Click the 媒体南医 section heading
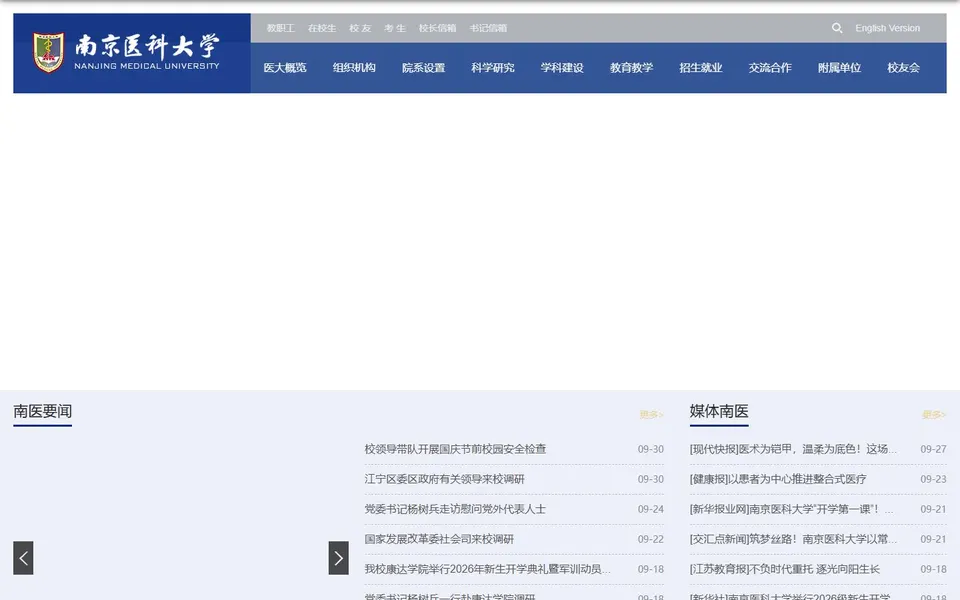The image size is (960, 600). tap(719, 411)
